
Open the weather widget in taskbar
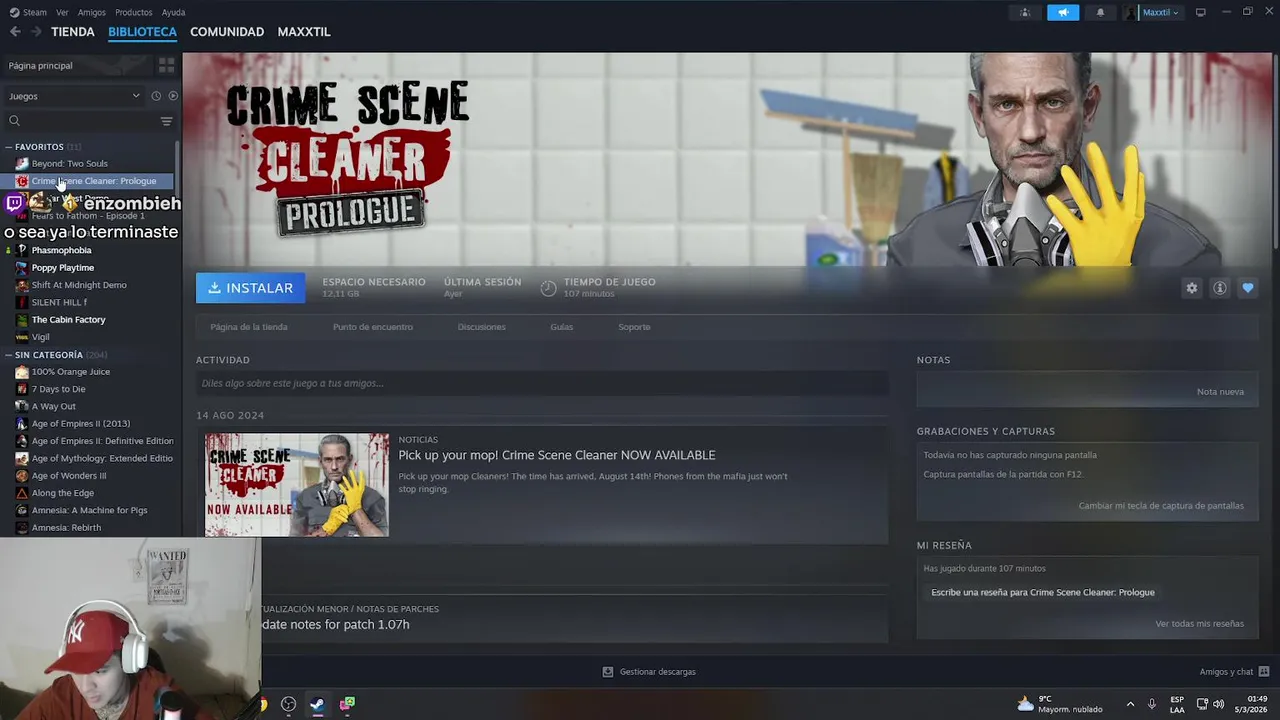click(x=1060, y=704)
